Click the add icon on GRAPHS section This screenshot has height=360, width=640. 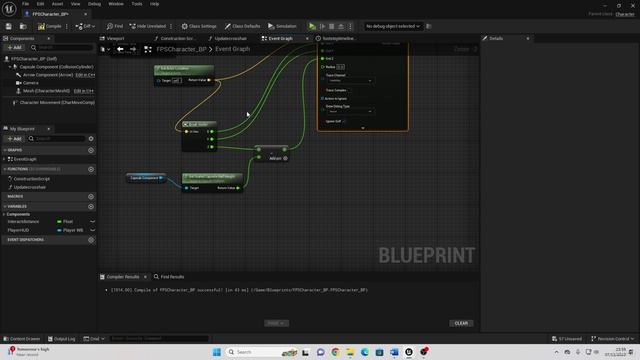click(x=91, y=150)
